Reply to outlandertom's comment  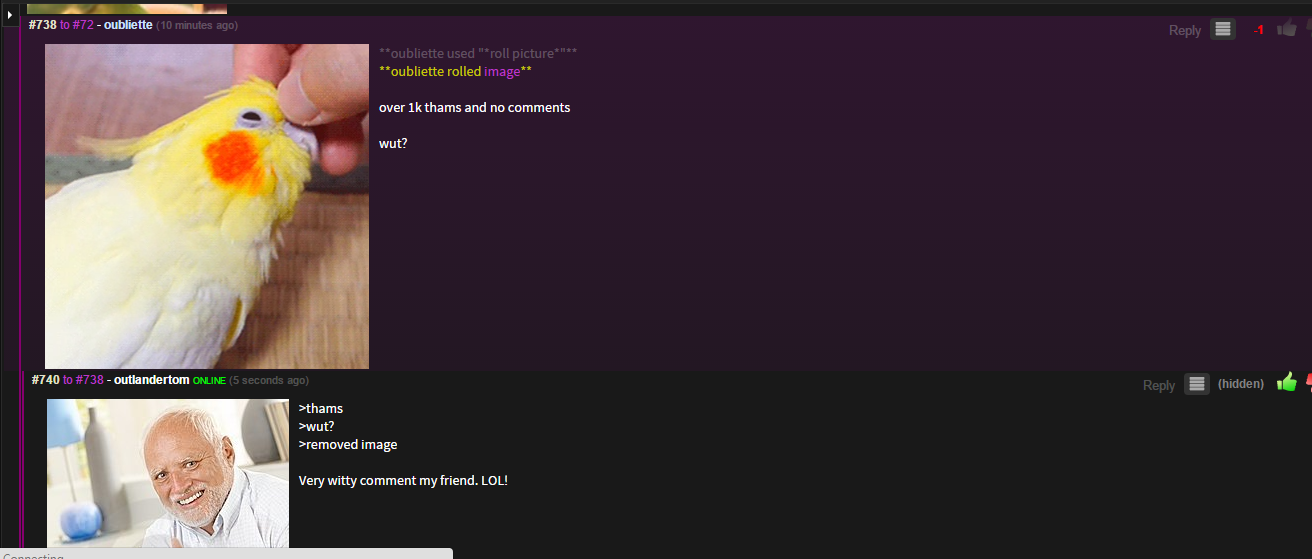pyautogui.click(x=1158, y=385)
